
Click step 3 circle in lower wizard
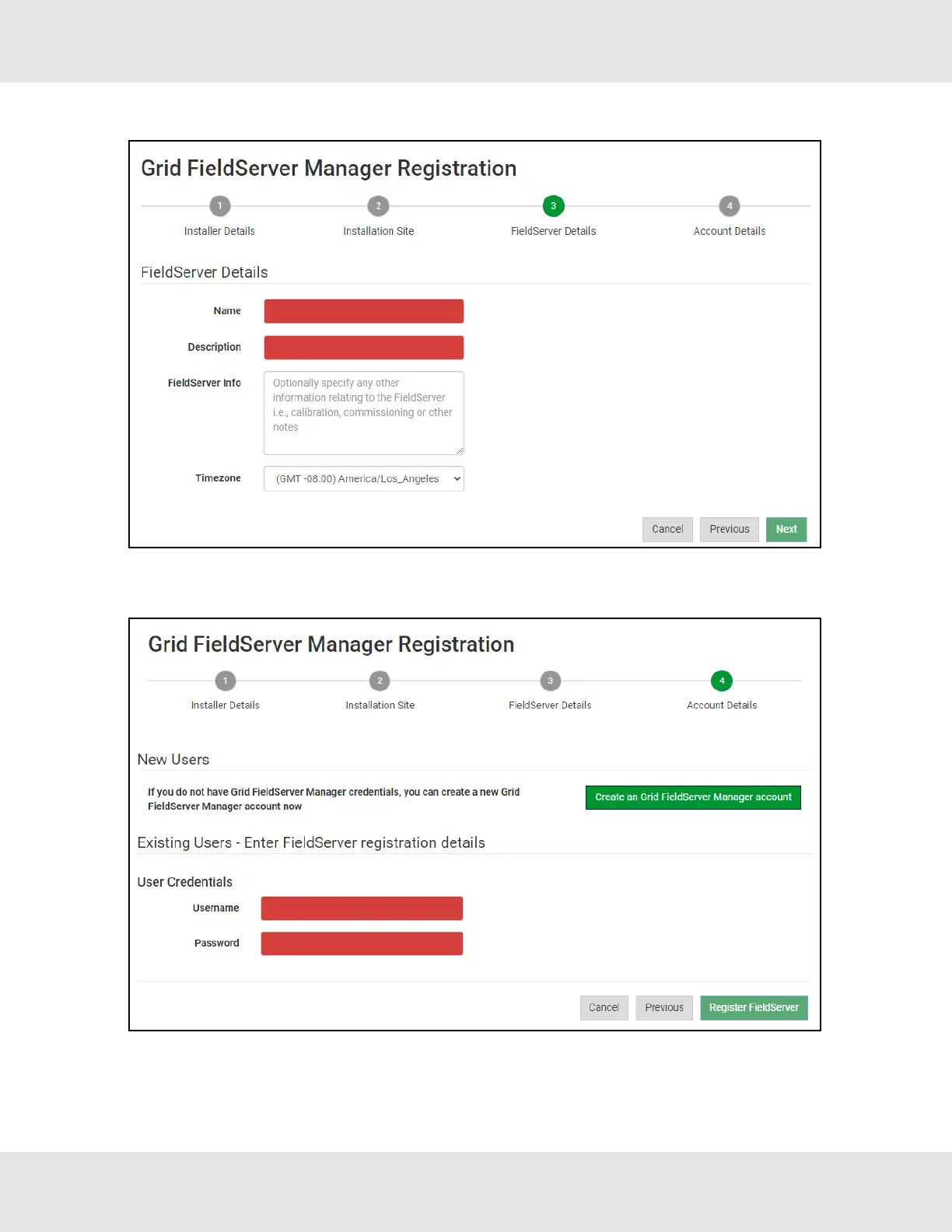coord(550,681)
